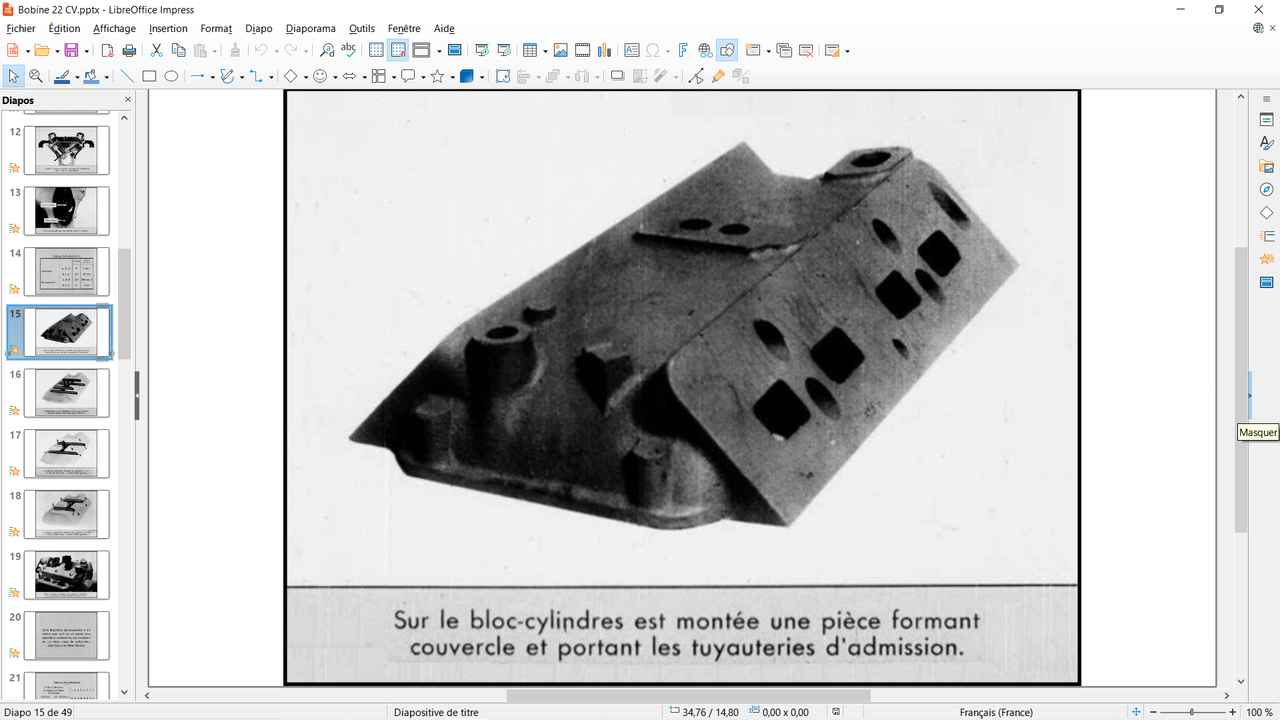
Task: Export directly as PDF icon
Action: [x=107, y=50]
